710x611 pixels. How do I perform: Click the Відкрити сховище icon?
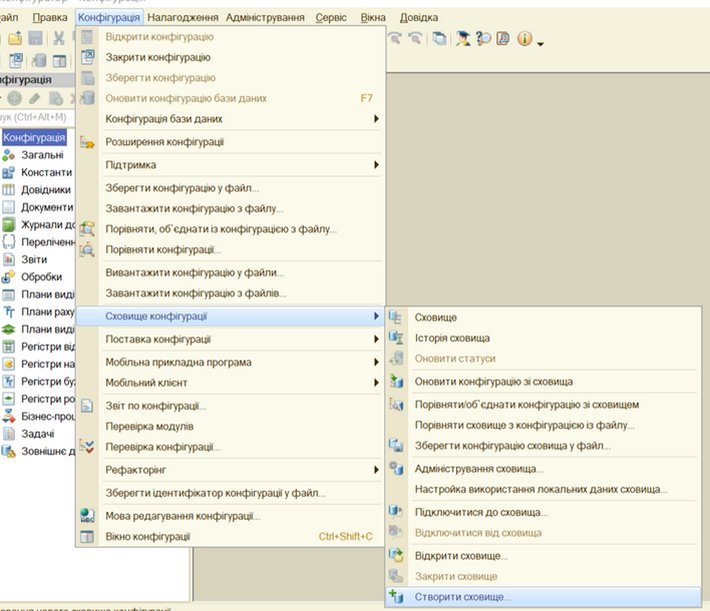[x=395, y=555]
